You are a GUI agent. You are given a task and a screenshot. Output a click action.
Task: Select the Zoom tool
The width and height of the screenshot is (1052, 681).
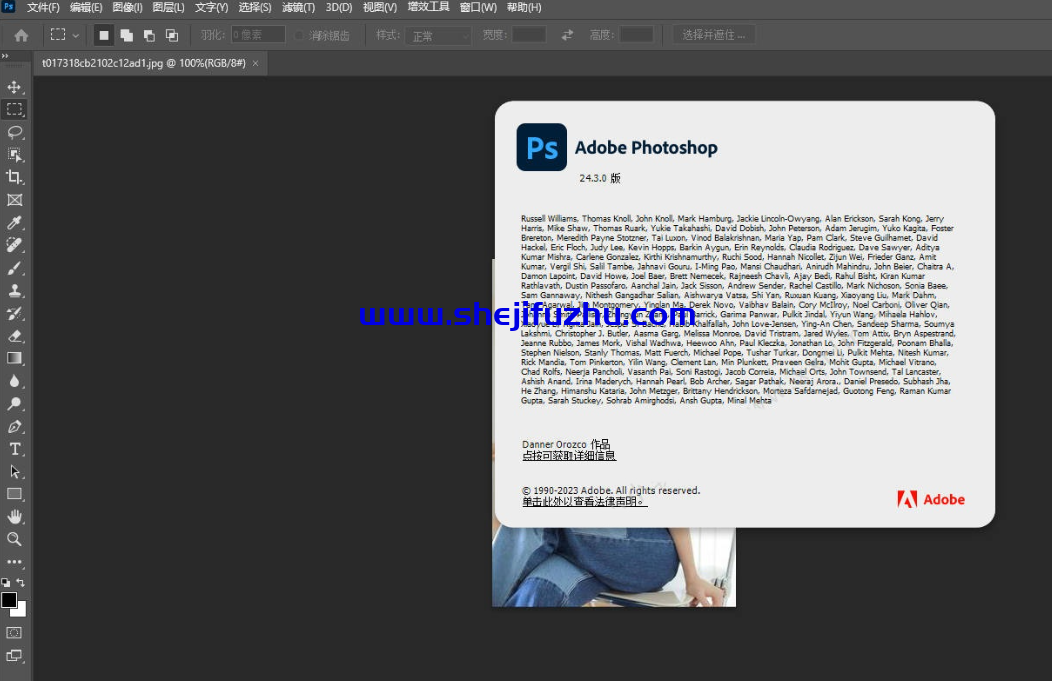tap(14, 539)
